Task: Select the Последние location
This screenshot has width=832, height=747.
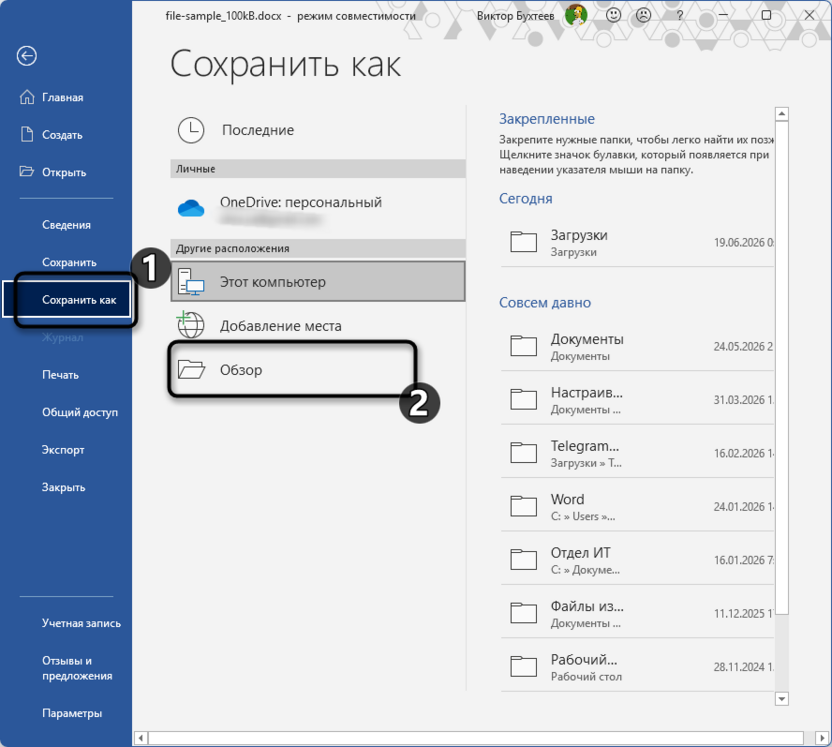Action: (318, 130)
